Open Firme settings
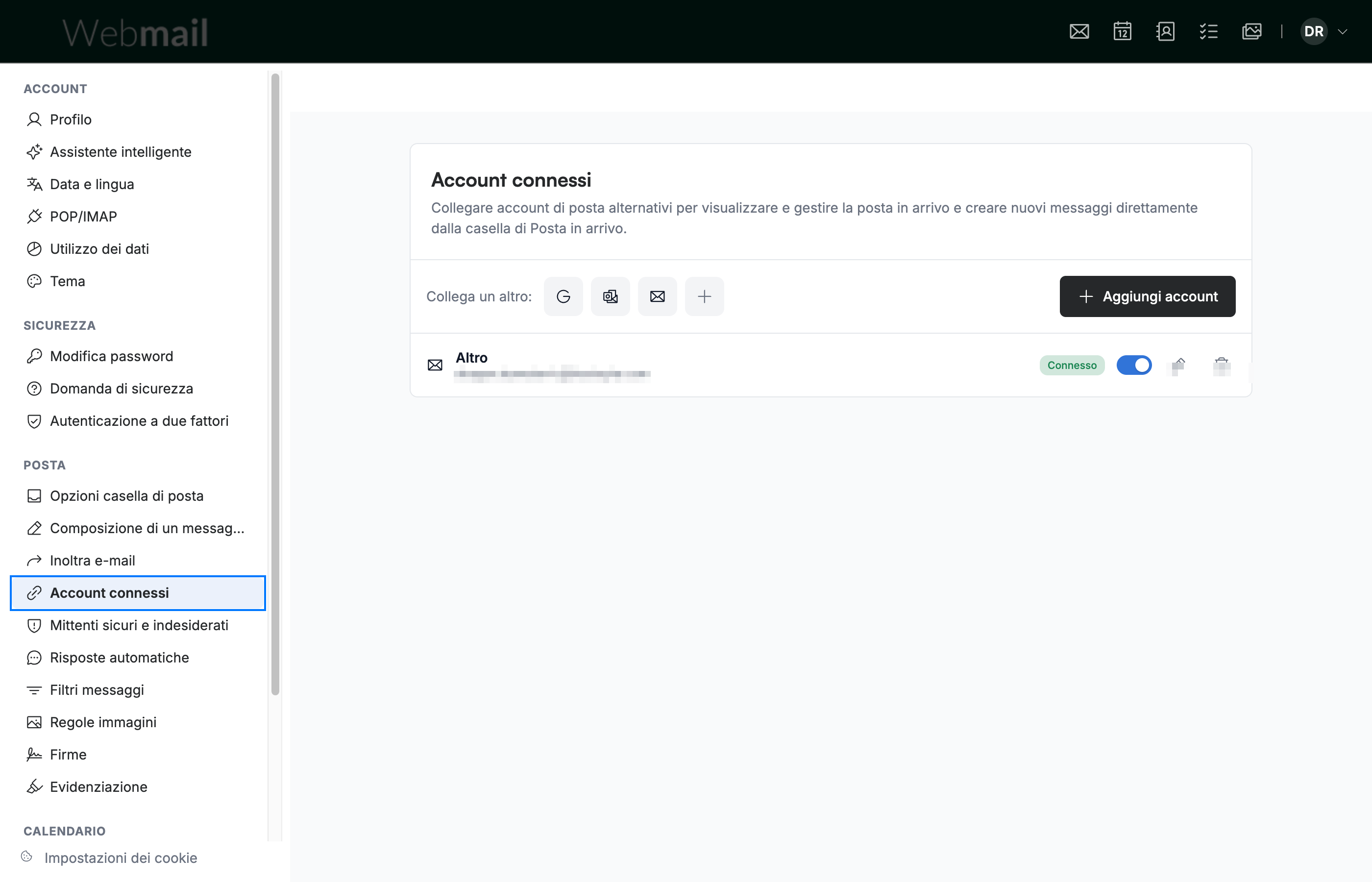This screenshot has width=1372, height=882. (x=138, y=755)
